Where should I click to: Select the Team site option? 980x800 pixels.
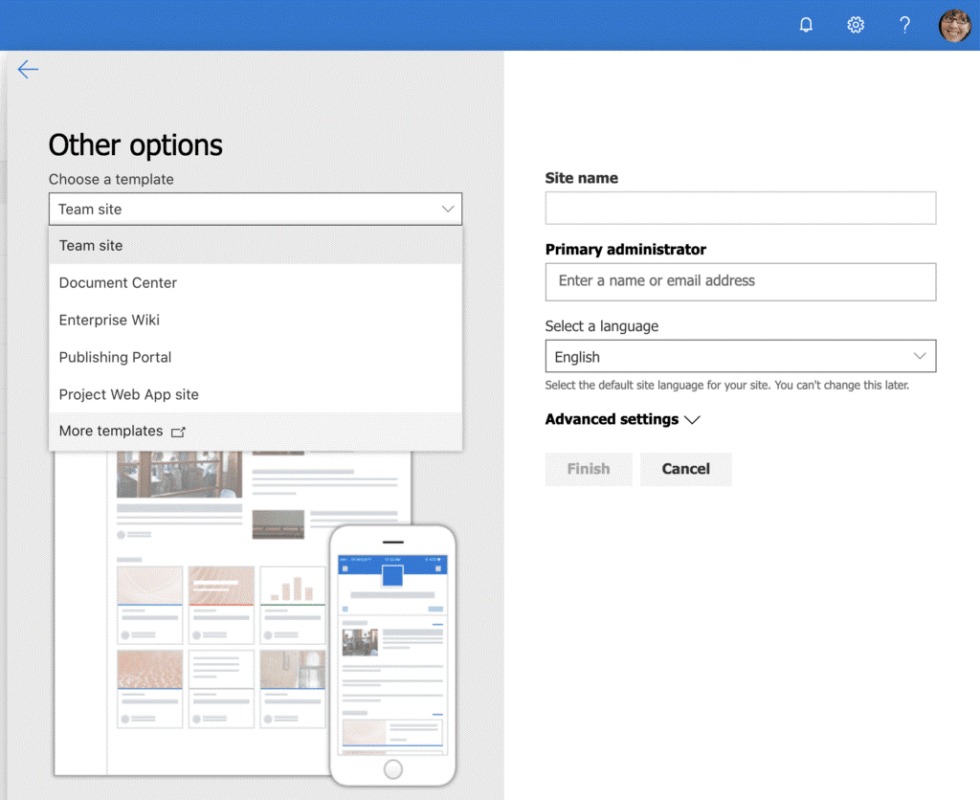tap(91, 245)
